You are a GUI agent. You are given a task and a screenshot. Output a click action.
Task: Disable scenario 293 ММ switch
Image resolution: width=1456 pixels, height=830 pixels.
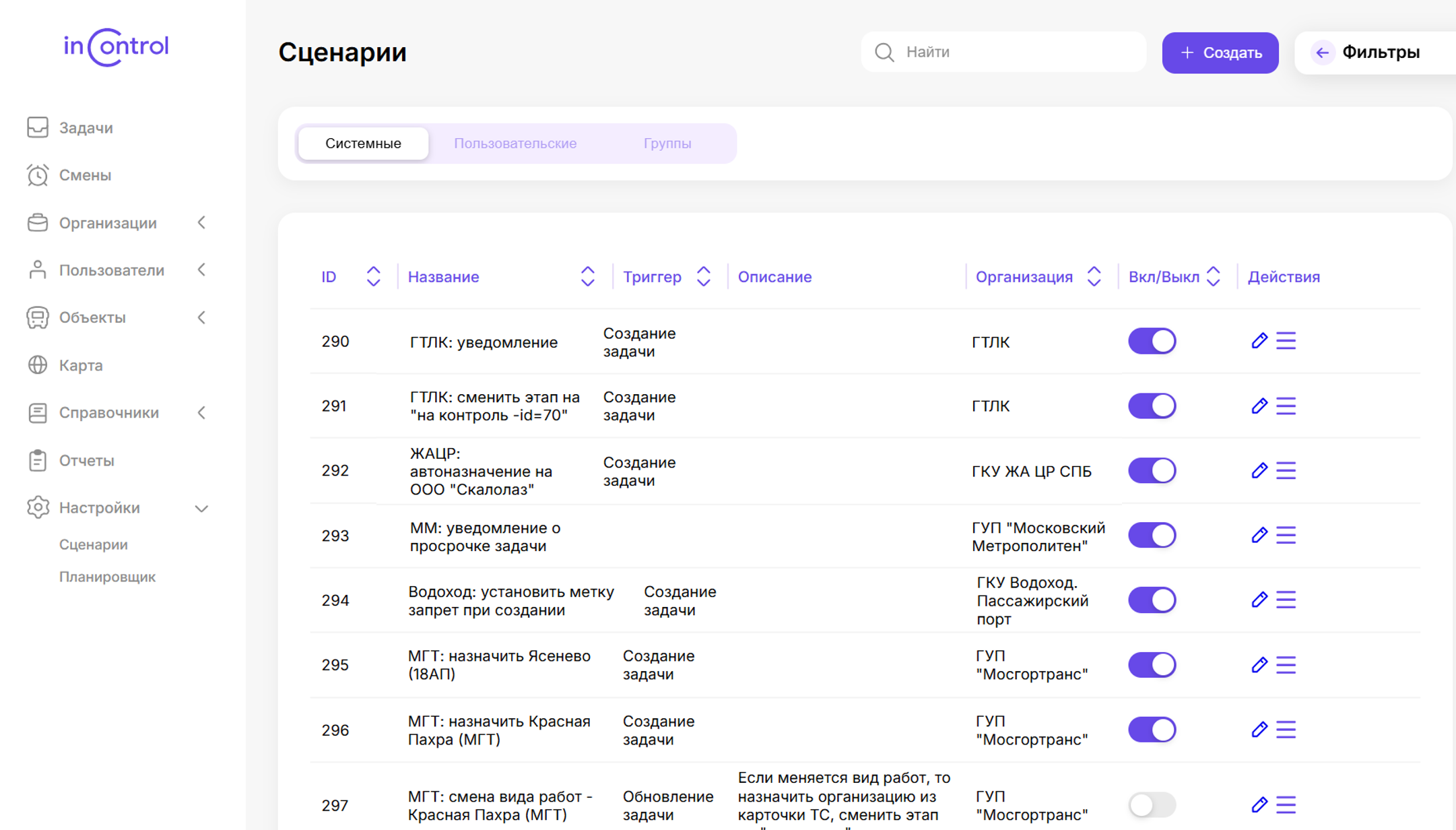[x=1152, y=535]
